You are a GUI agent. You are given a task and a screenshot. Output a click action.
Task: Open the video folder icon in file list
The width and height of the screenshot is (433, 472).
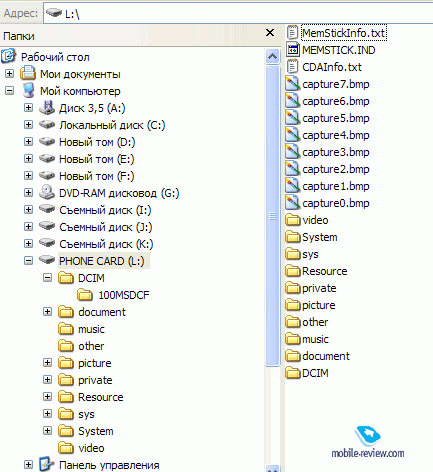pyautogui.click(x=293, y=220)
